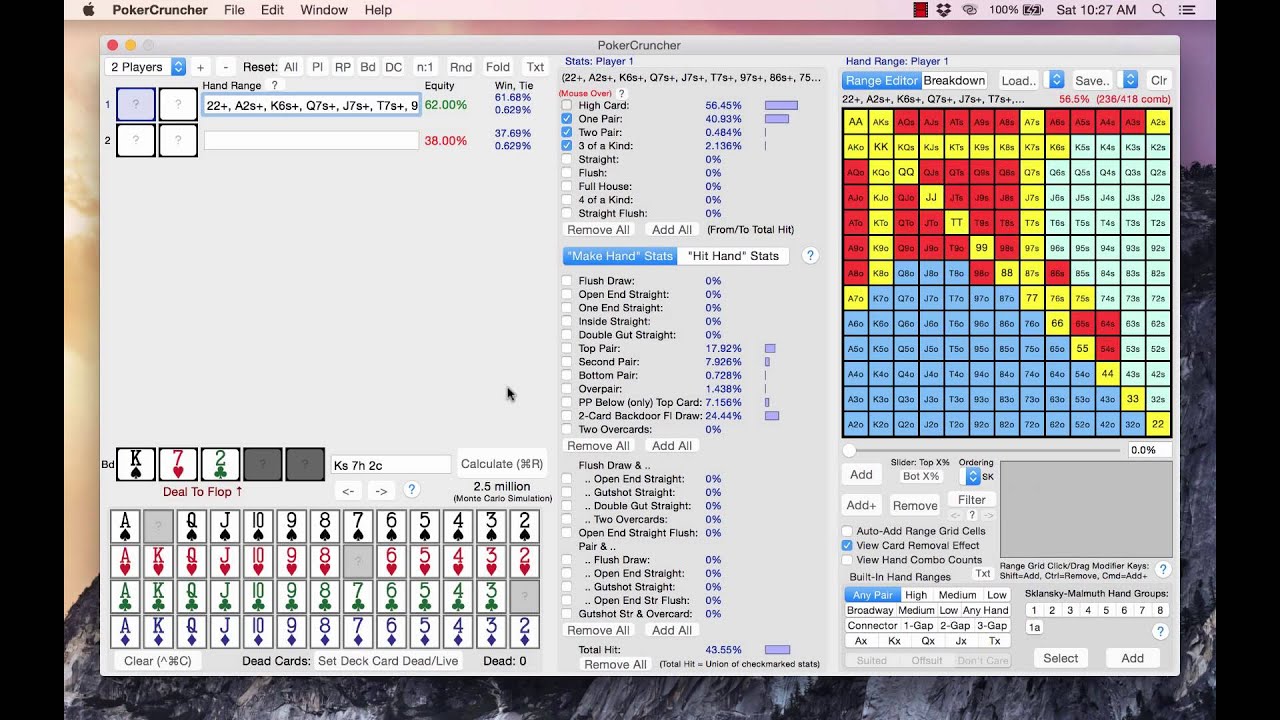Uncheck Two Pair stat
The width and height of the screenshot is (1280, 720).
567,132
